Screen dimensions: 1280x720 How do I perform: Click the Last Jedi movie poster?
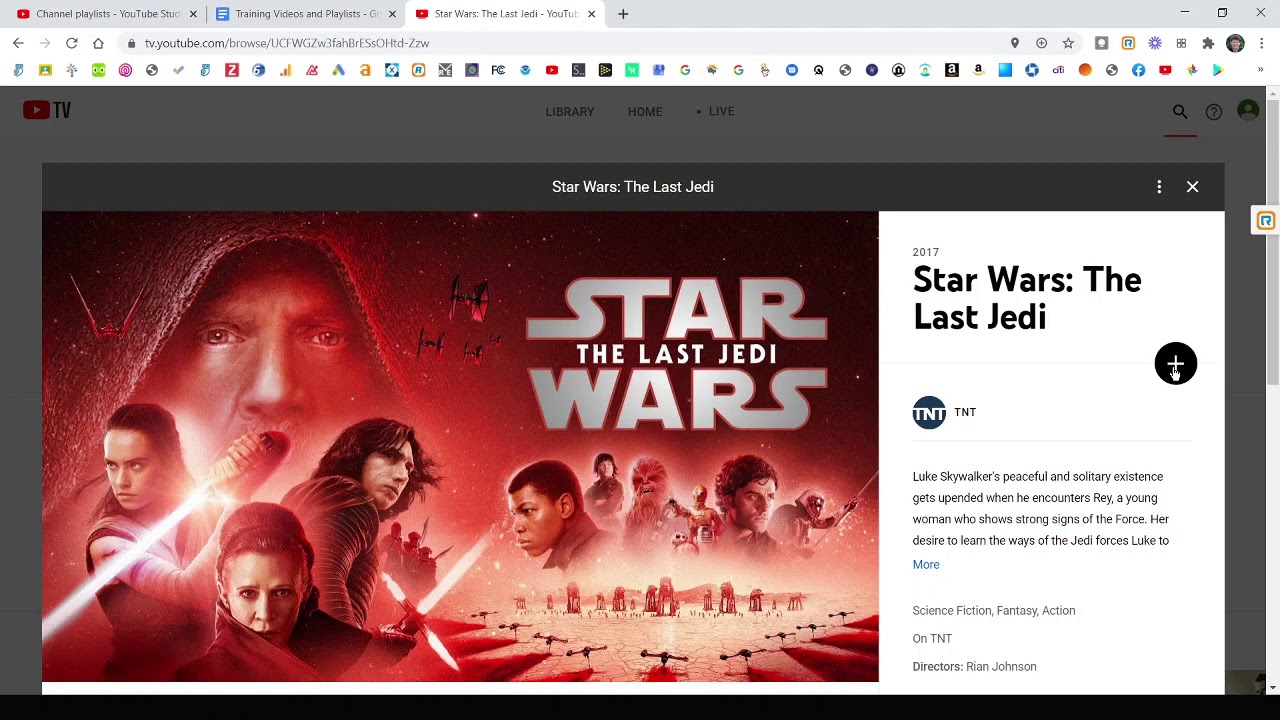(460, 447)
